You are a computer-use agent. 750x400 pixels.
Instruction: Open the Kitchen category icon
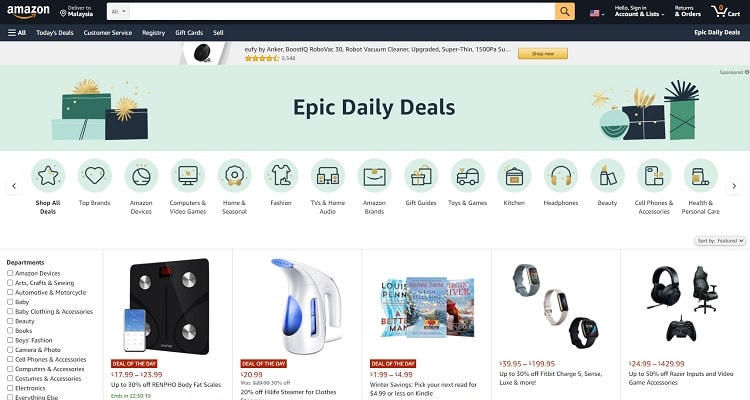click(514, 176)
